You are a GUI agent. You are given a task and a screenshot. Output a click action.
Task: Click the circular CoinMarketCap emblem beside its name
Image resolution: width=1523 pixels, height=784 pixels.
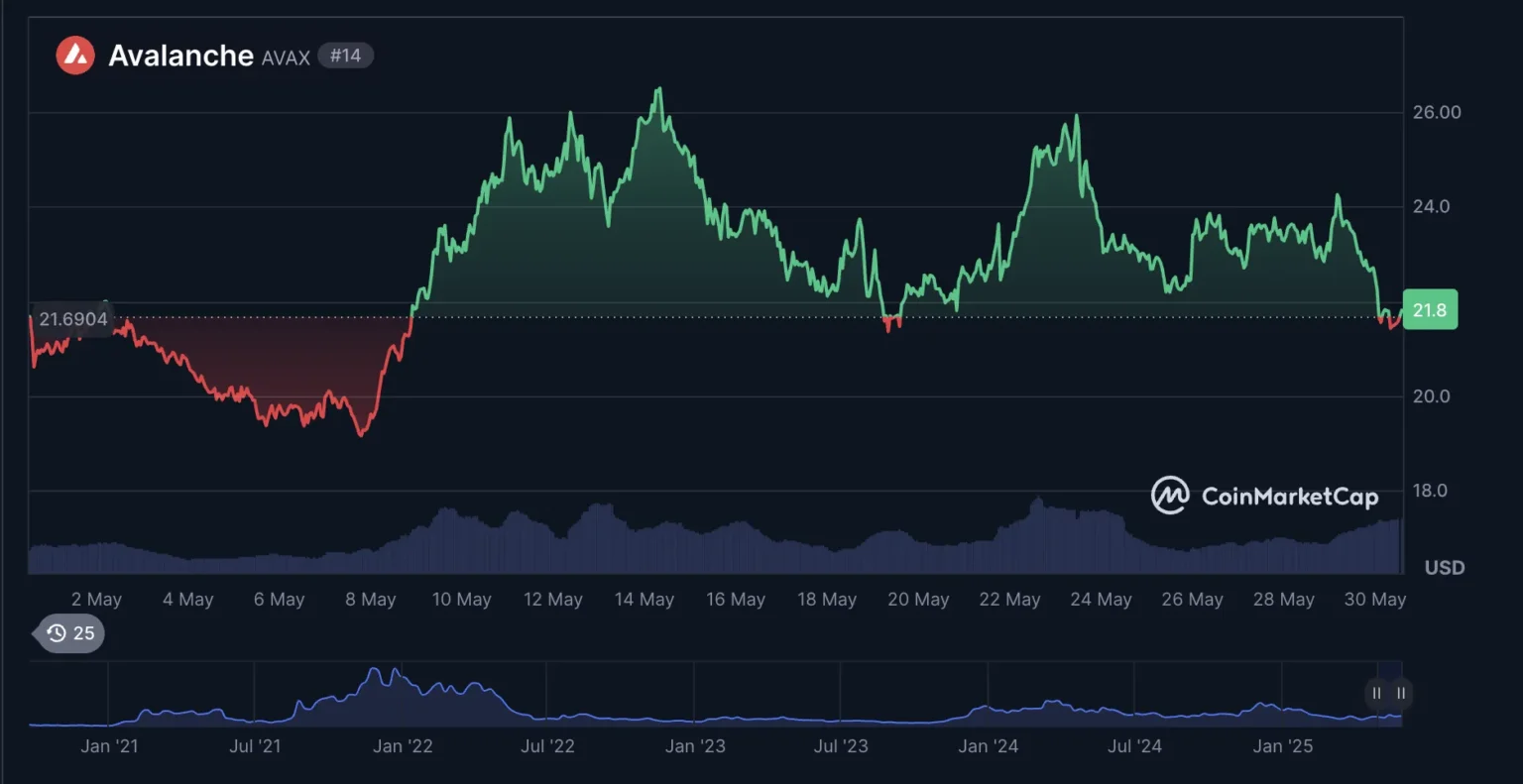1170,496
